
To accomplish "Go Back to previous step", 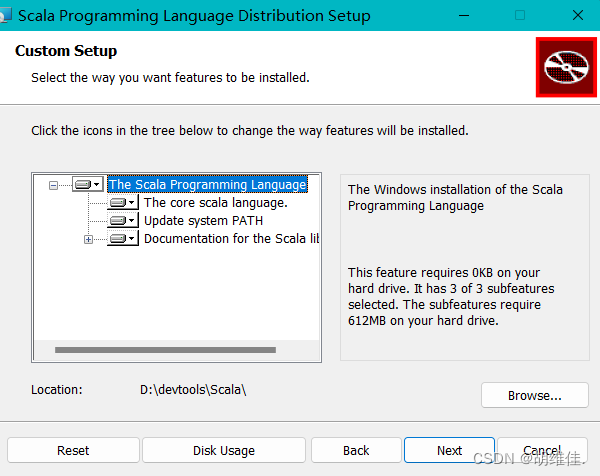I will point(356,450).
